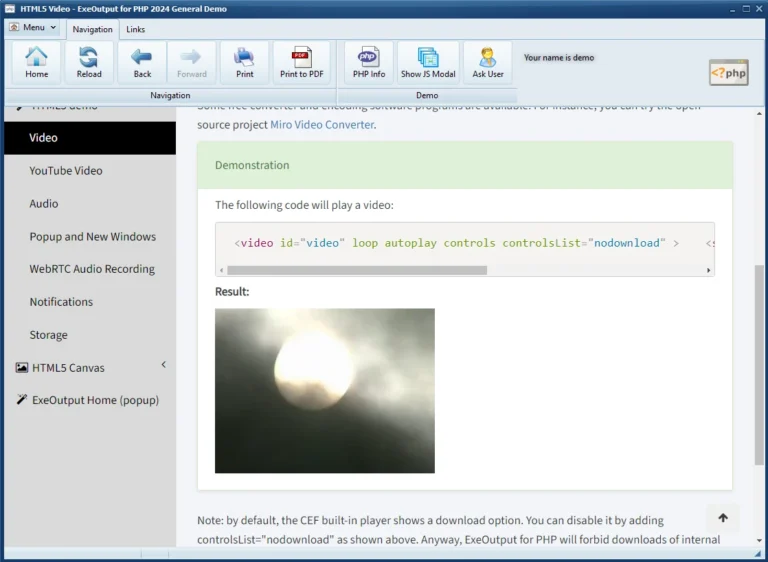Go back using the Back arrow

142,62
